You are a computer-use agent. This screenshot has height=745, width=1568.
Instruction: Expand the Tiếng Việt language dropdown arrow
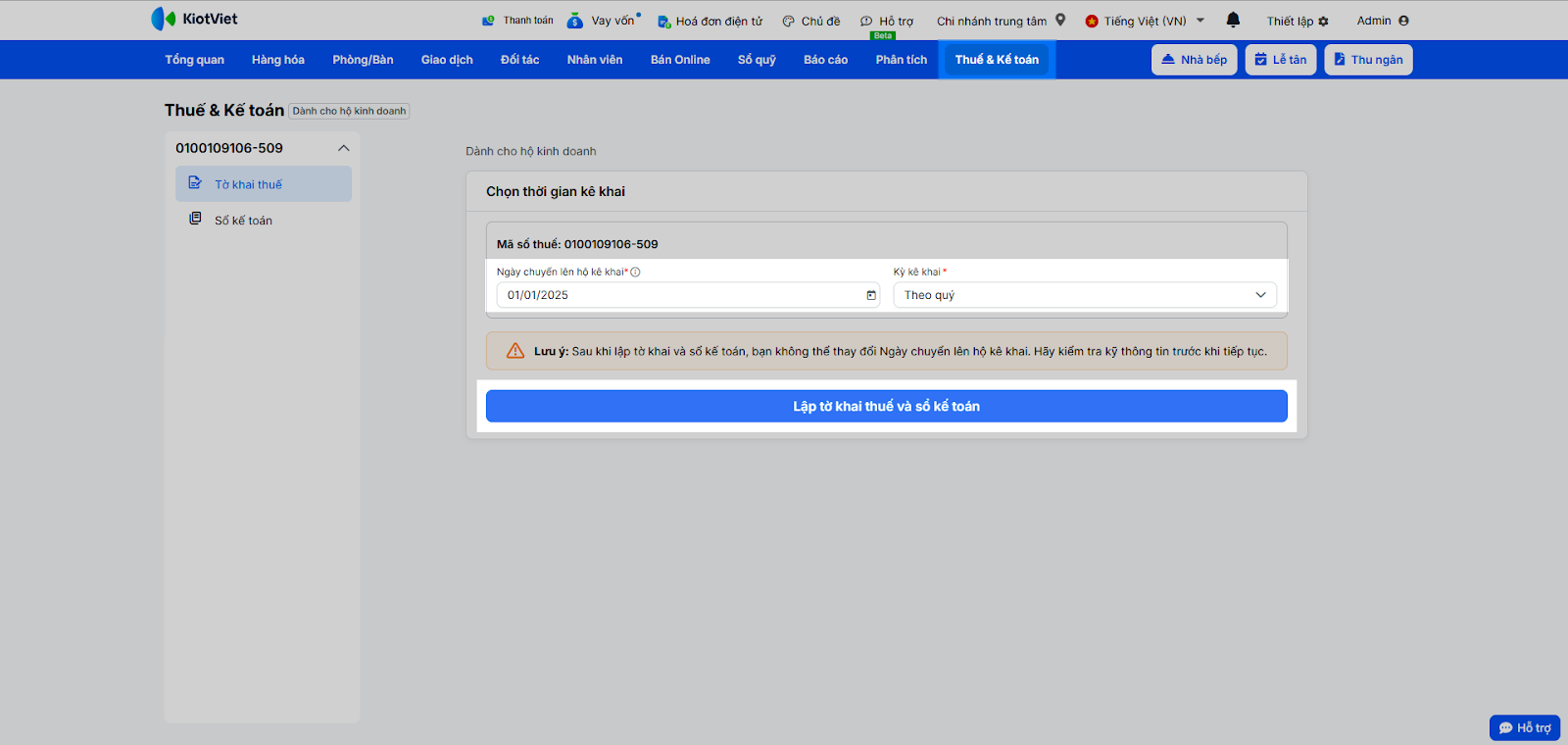pos(1200,21)
